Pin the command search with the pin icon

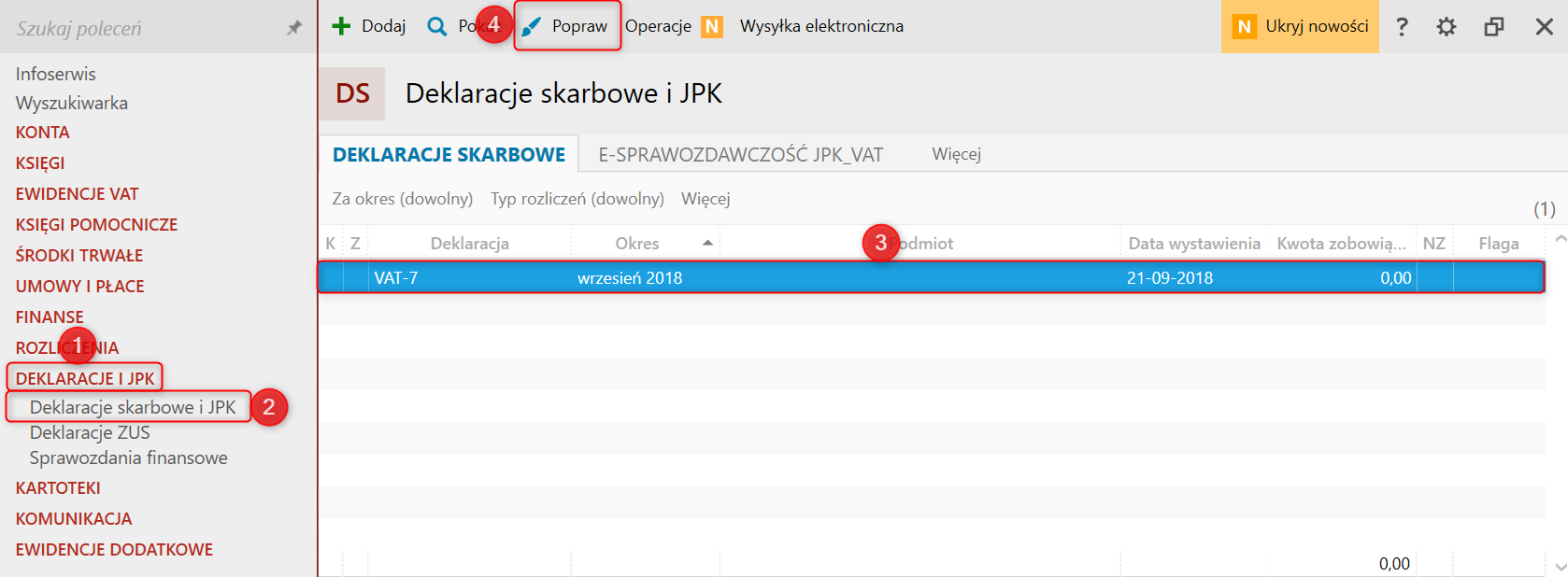(x=294, y=28)
